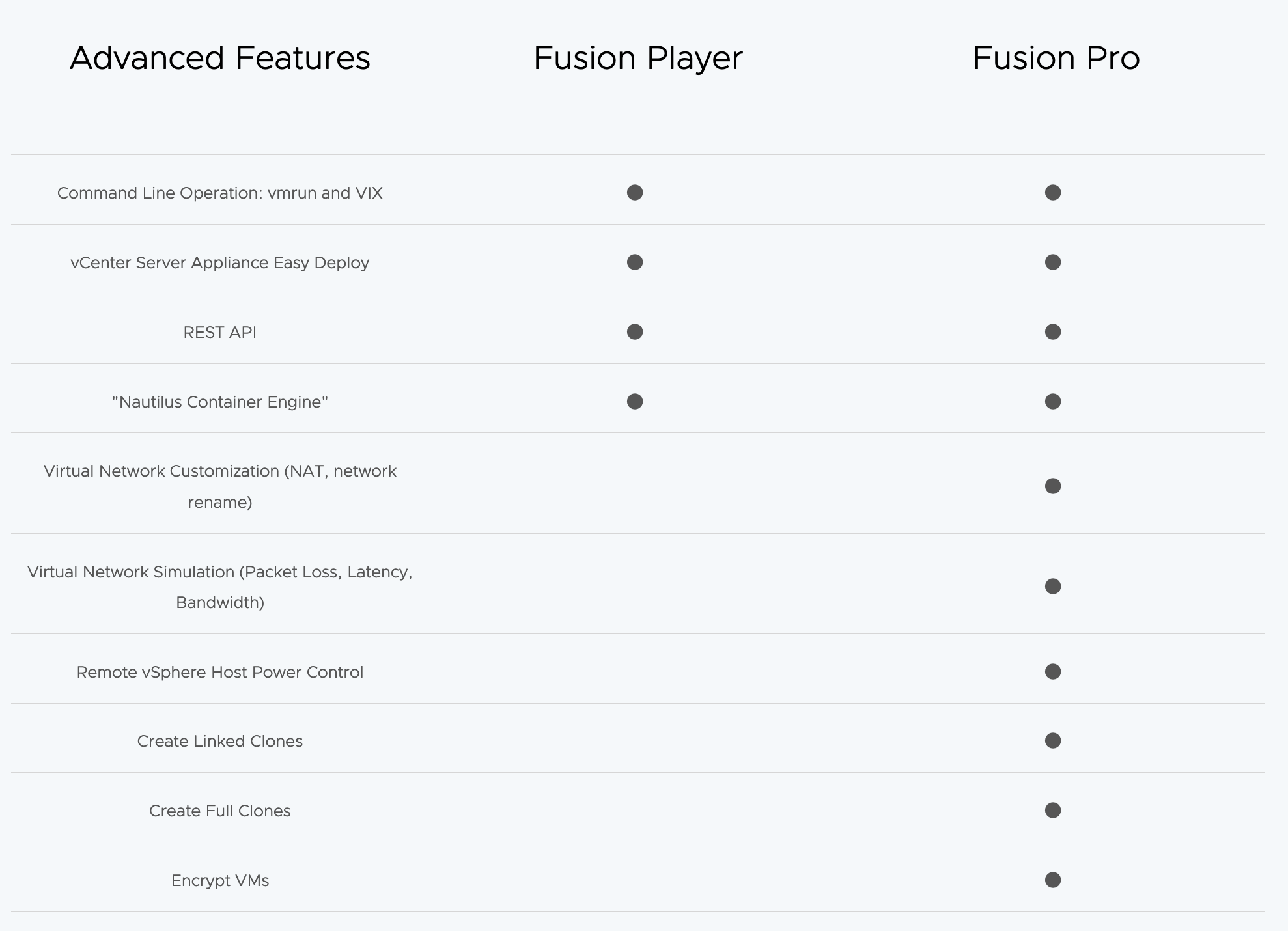Click Fusion Pro dot for REST API
Screen dimensions: 1288x931
coord(1053,332)
